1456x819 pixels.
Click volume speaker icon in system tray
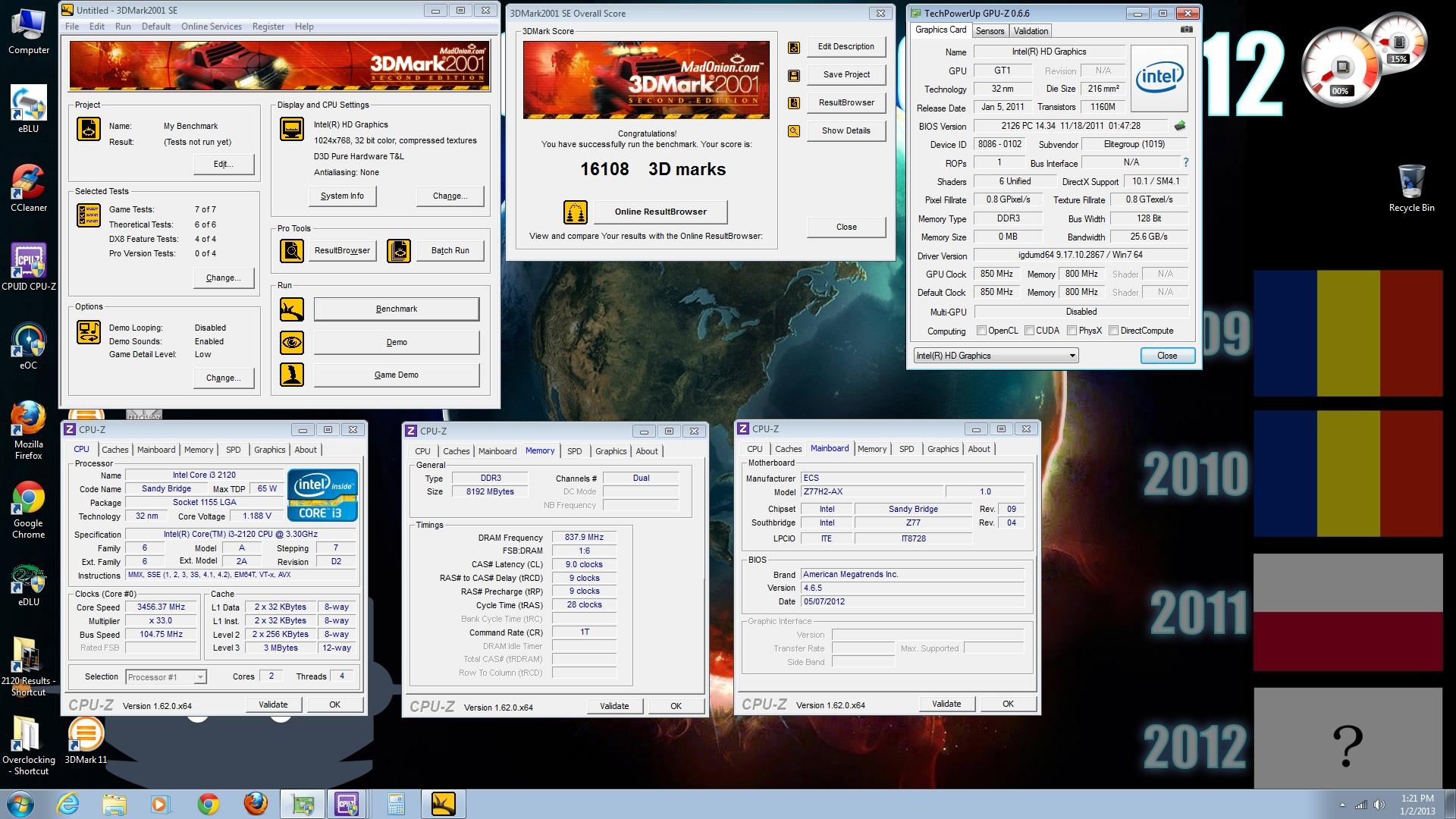1379,805
